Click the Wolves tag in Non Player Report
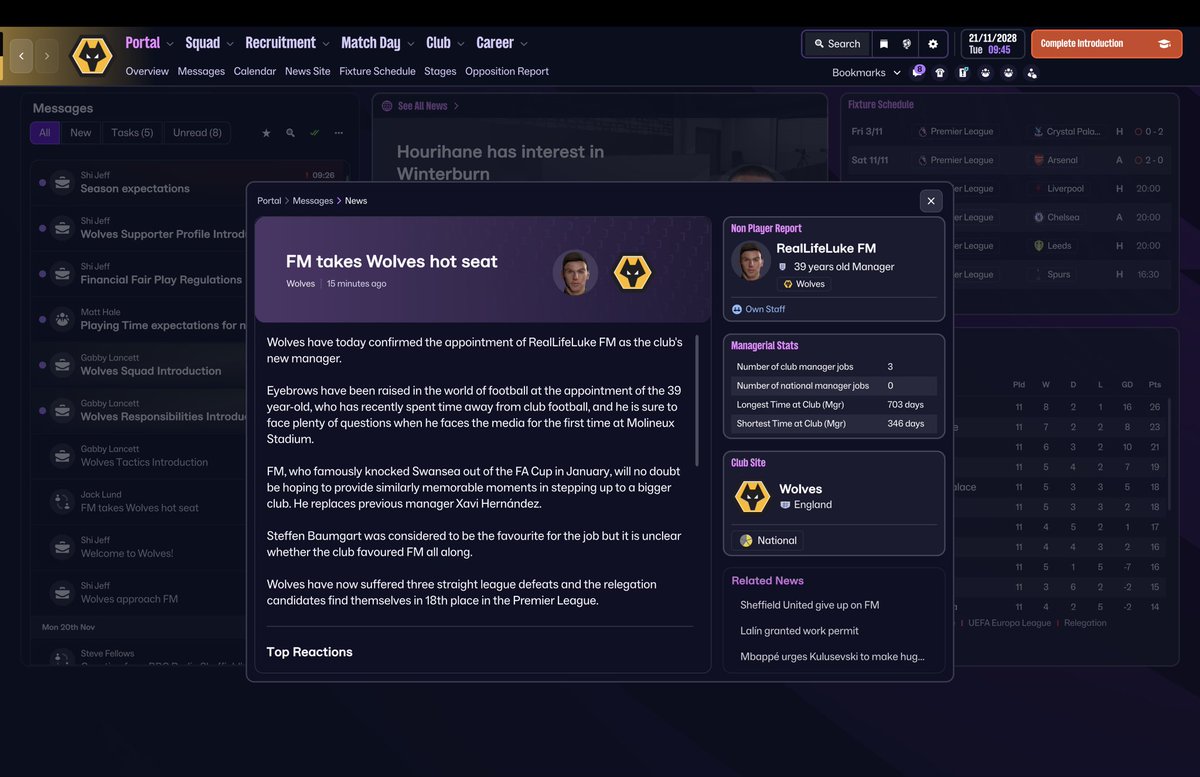 click(x=804, y=284)
